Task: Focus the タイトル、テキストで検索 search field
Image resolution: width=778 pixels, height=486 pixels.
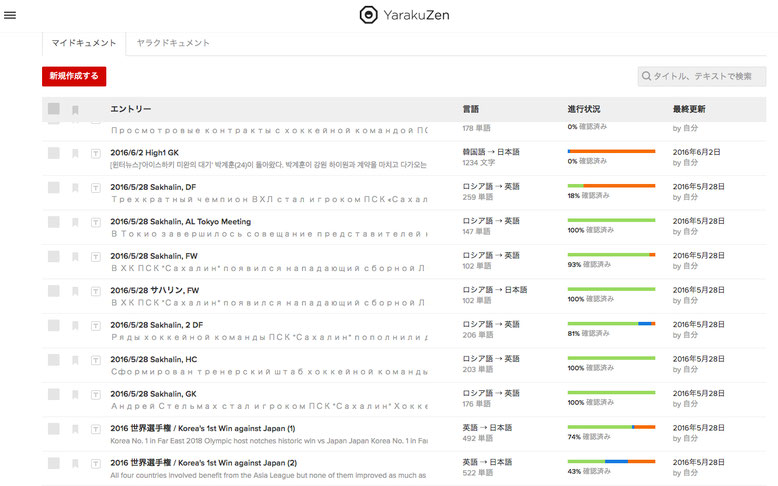Action: coord(702,76)
